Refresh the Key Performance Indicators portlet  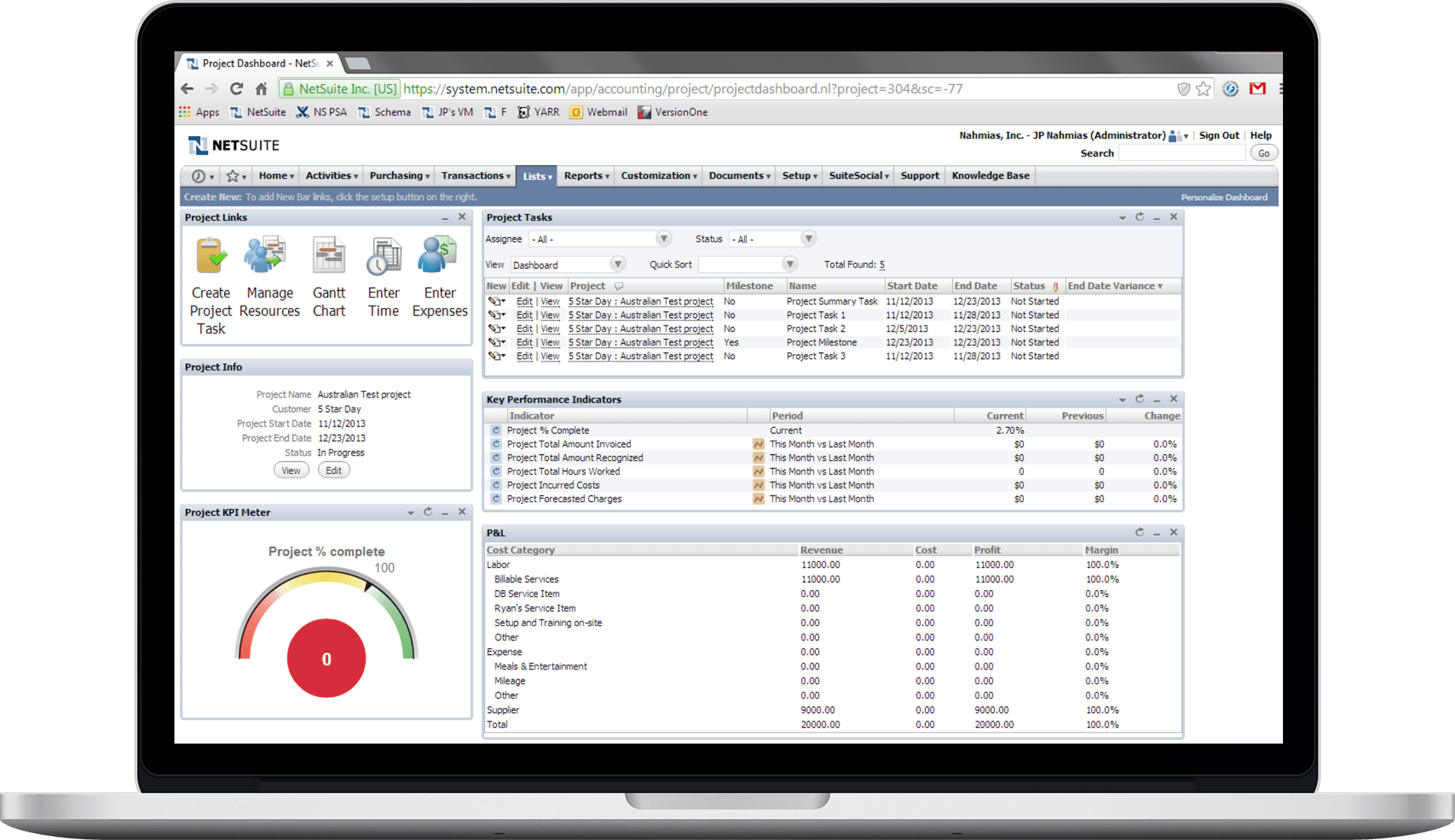(1140, 399)
